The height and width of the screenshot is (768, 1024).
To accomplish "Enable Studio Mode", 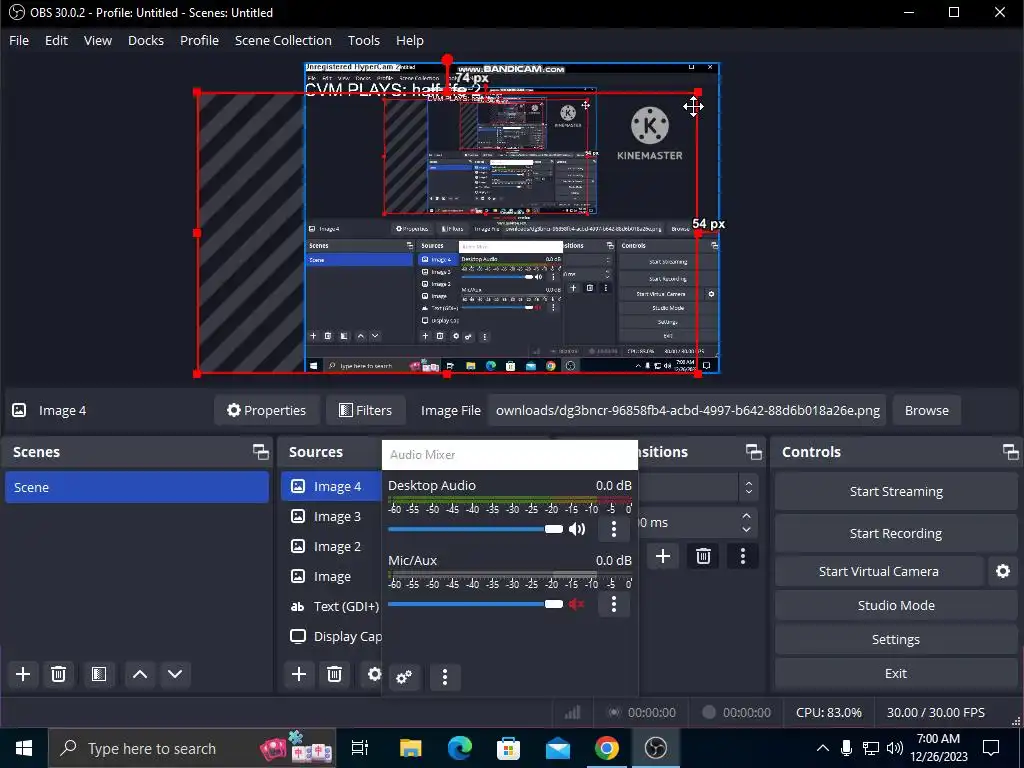I will (x=896, y=605).
